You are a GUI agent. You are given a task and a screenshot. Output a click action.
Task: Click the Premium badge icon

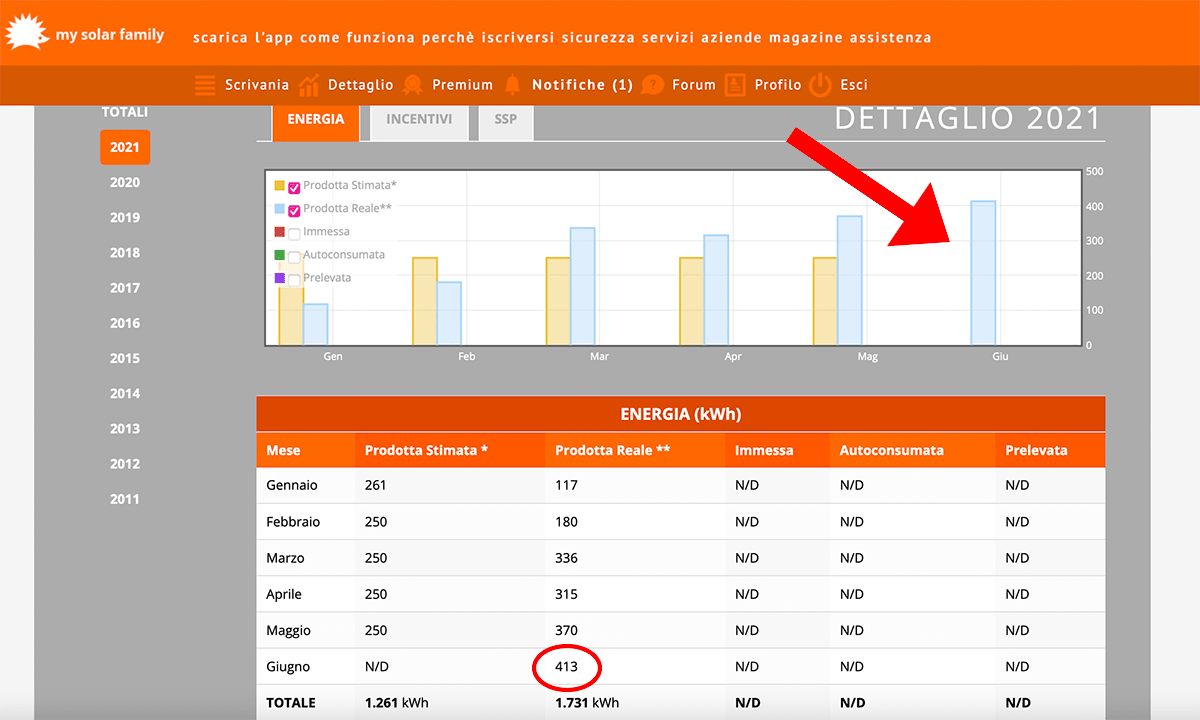coord(412,85)
